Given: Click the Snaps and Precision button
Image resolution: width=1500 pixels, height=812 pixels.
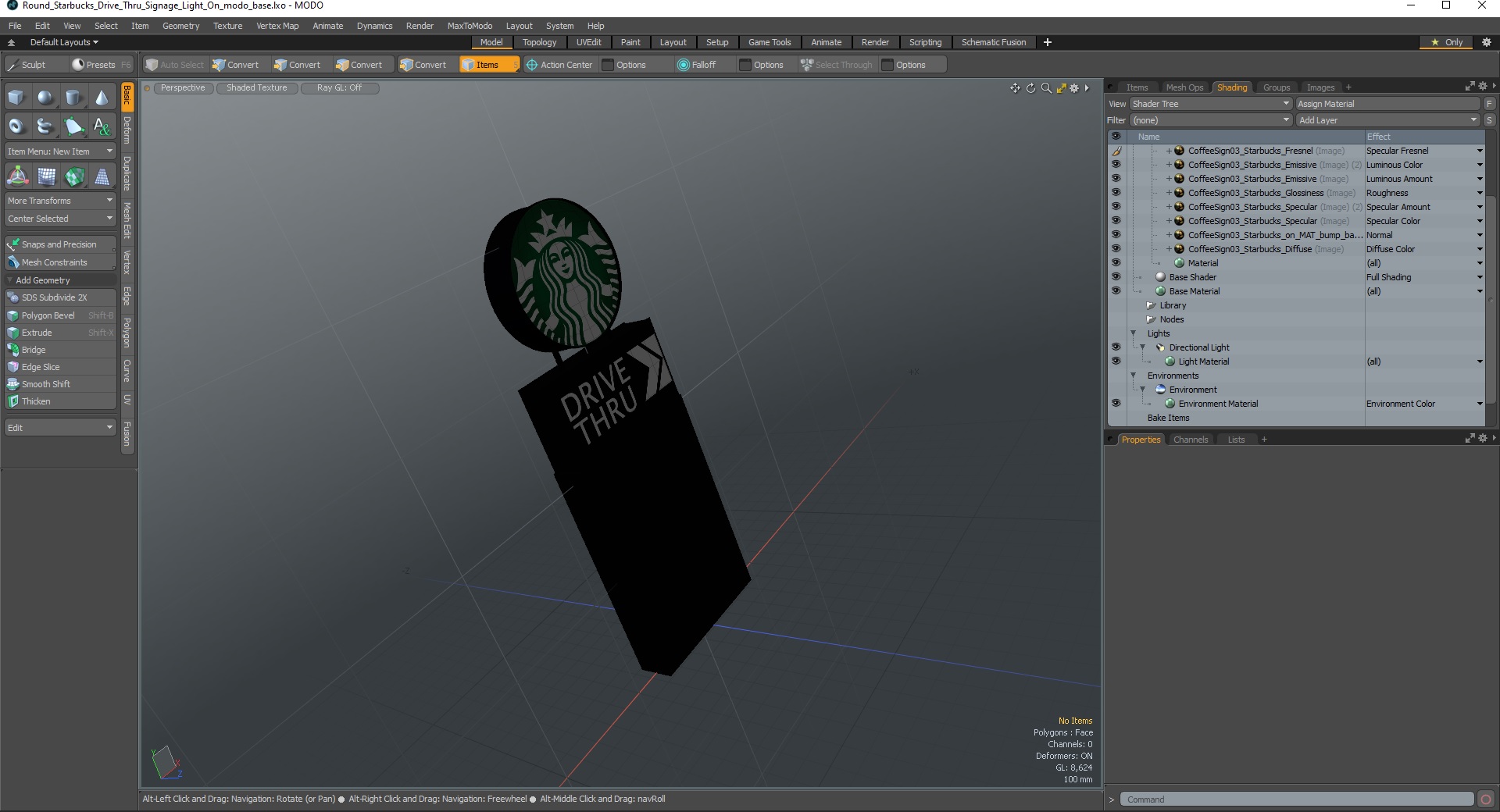Looking at the screenshot, I should (60, 244).
